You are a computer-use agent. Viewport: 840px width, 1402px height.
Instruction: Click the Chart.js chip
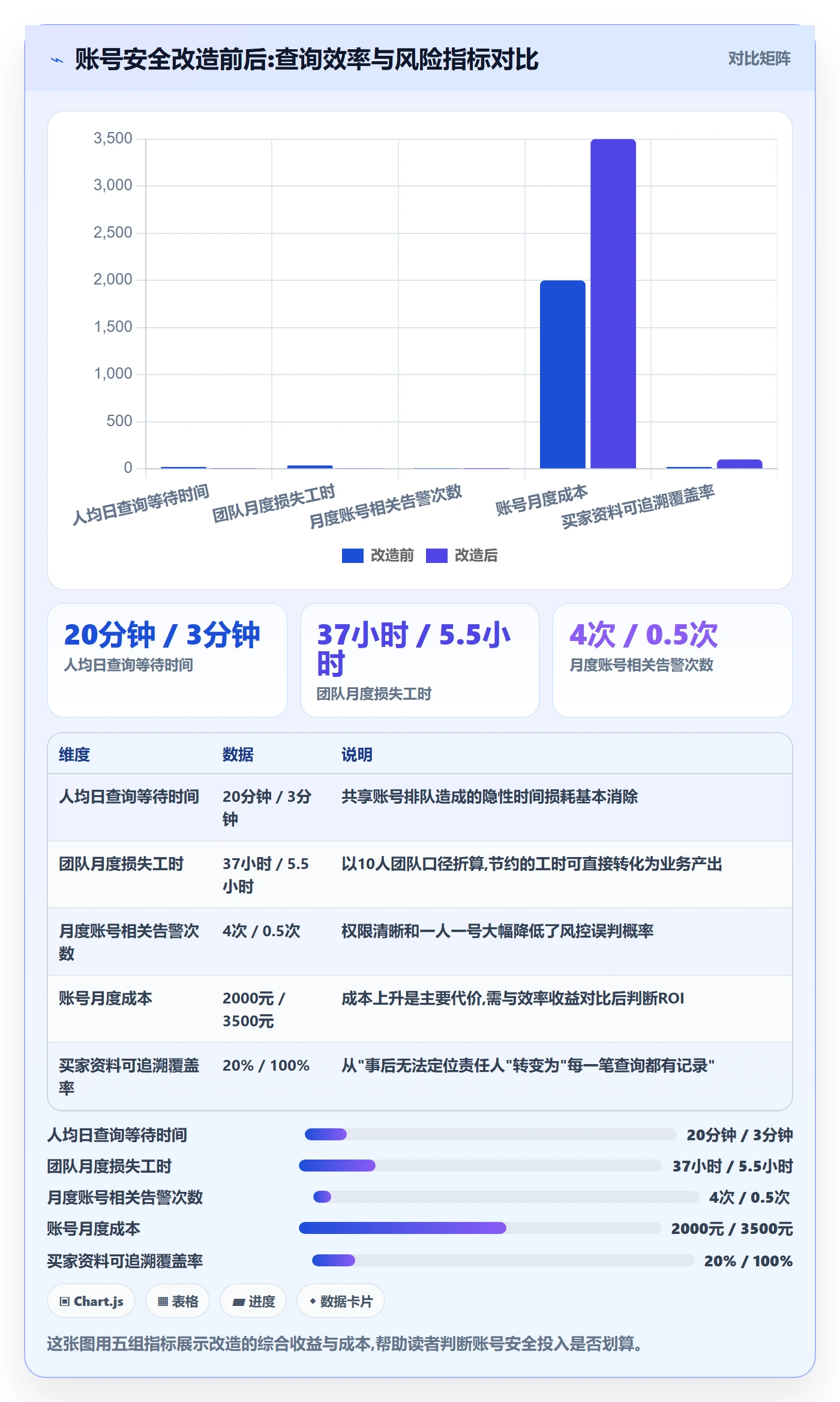click(x=91, y=1301)
